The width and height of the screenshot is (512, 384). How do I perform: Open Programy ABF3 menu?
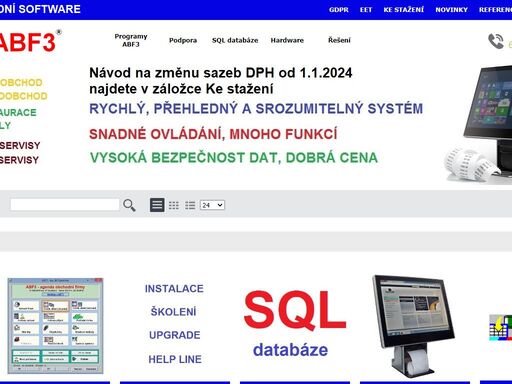tap(131, 40)
